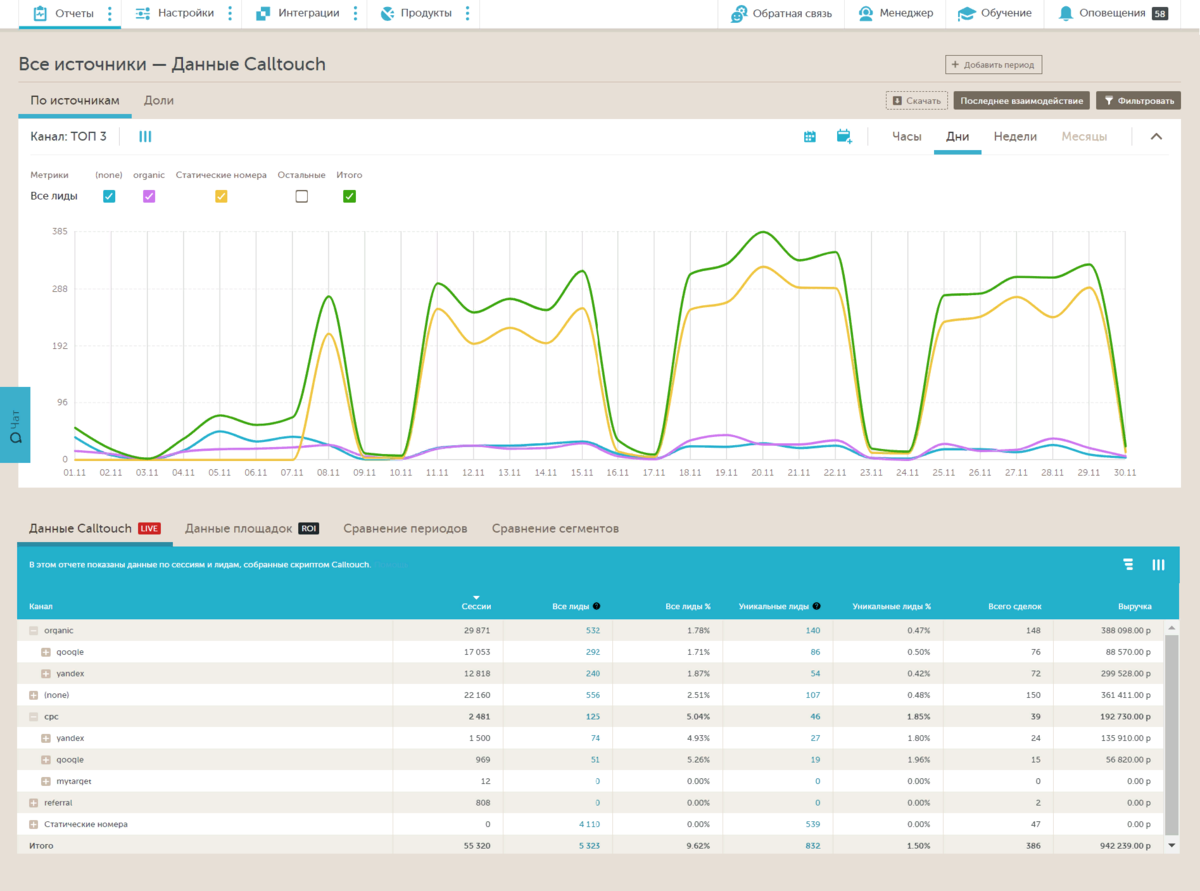1200x891 pixels.
Task: Click the calendar with plus icon
Action: pyautogui.click(x=844, y=136)
